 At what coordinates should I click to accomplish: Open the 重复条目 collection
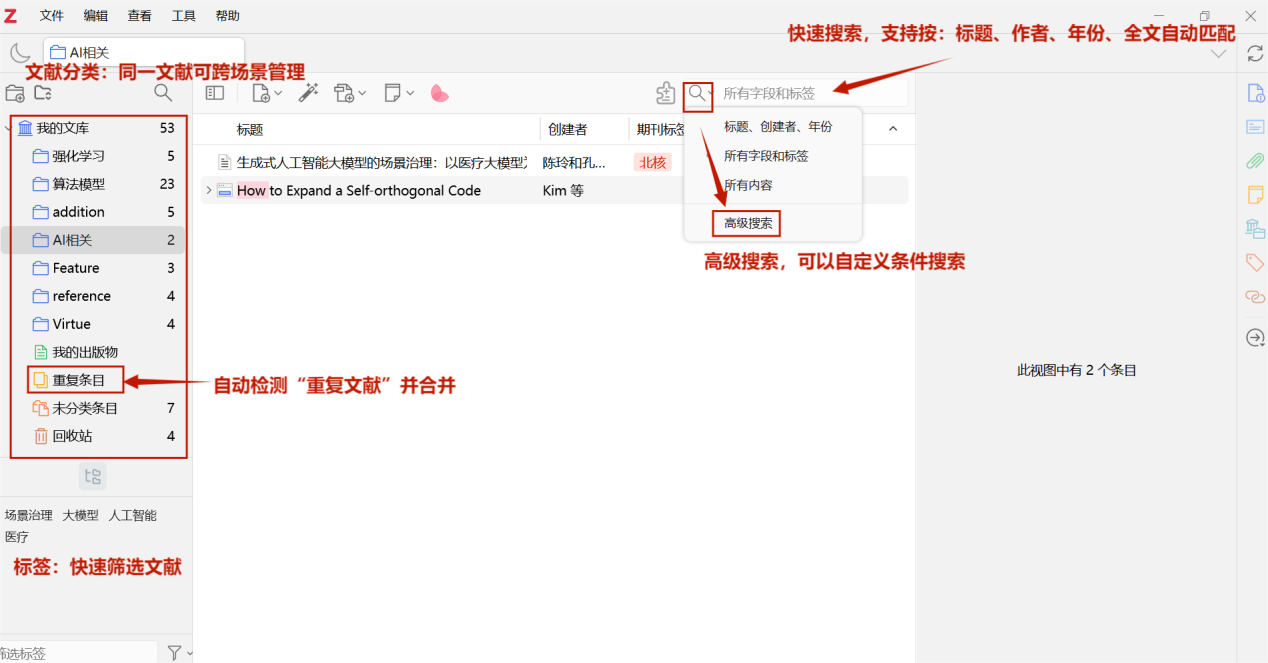click(x=78, y=380)
